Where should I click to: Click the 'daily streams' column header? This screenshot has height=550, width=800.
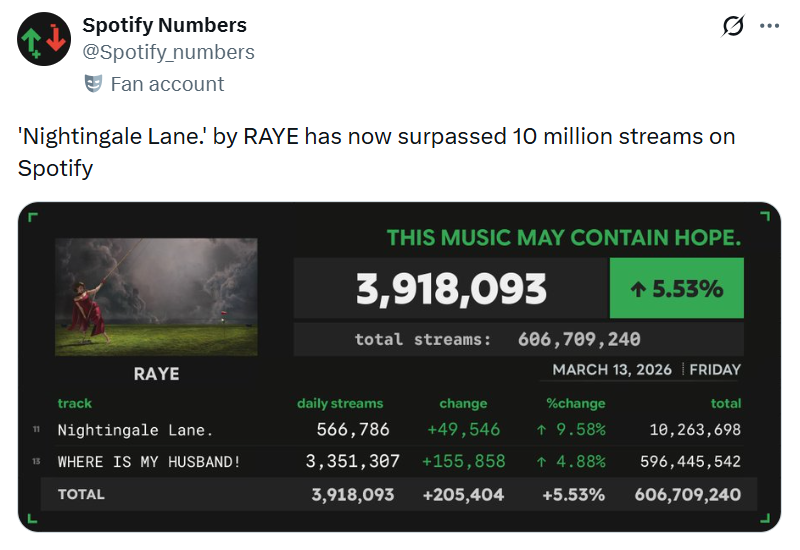click(x=340, y=403)
